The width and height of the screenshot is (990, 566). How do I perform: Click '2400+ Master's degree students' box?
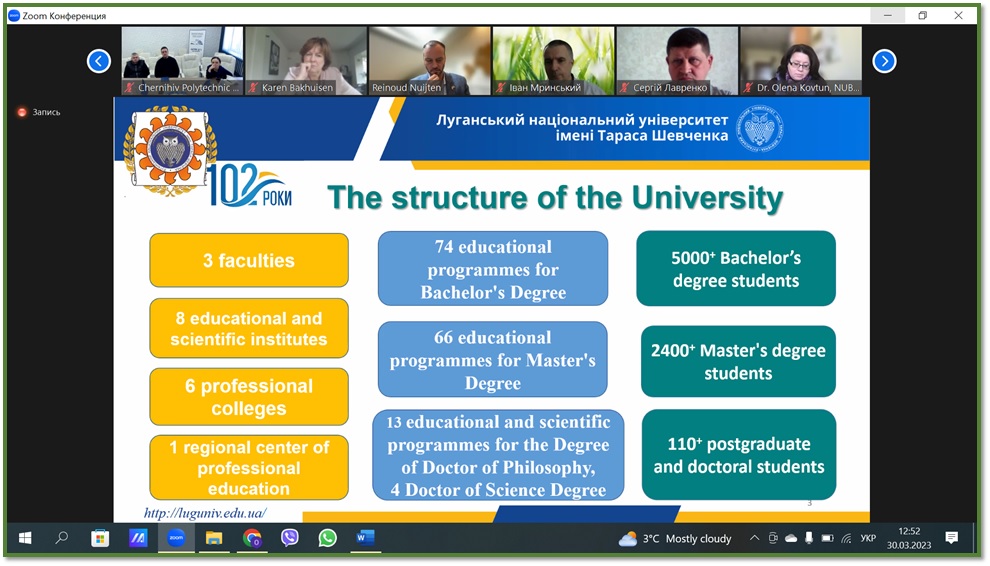[x=738, y=361]
